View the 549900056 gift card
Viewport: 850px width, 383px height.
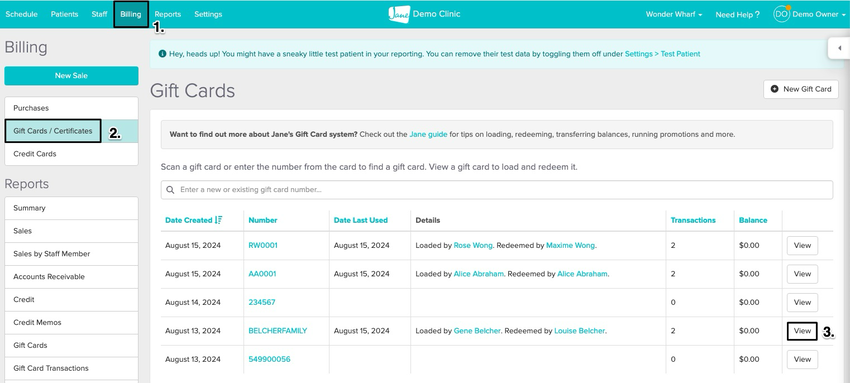coord(802,359)
